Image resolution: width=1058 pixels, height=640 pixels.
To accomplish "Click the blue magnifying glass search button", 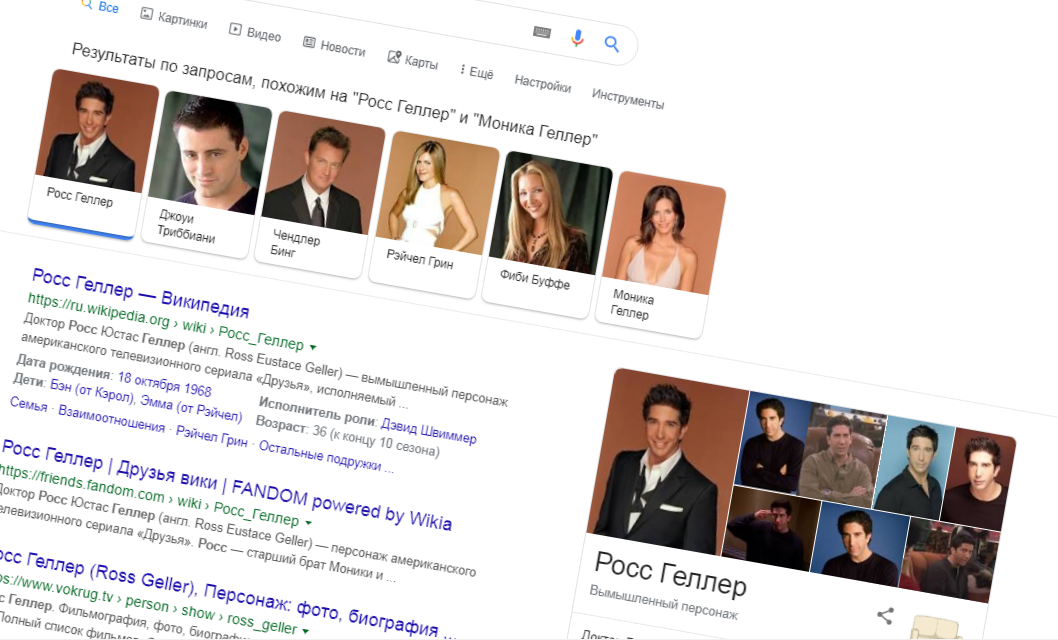I will (x=612, y=44).
